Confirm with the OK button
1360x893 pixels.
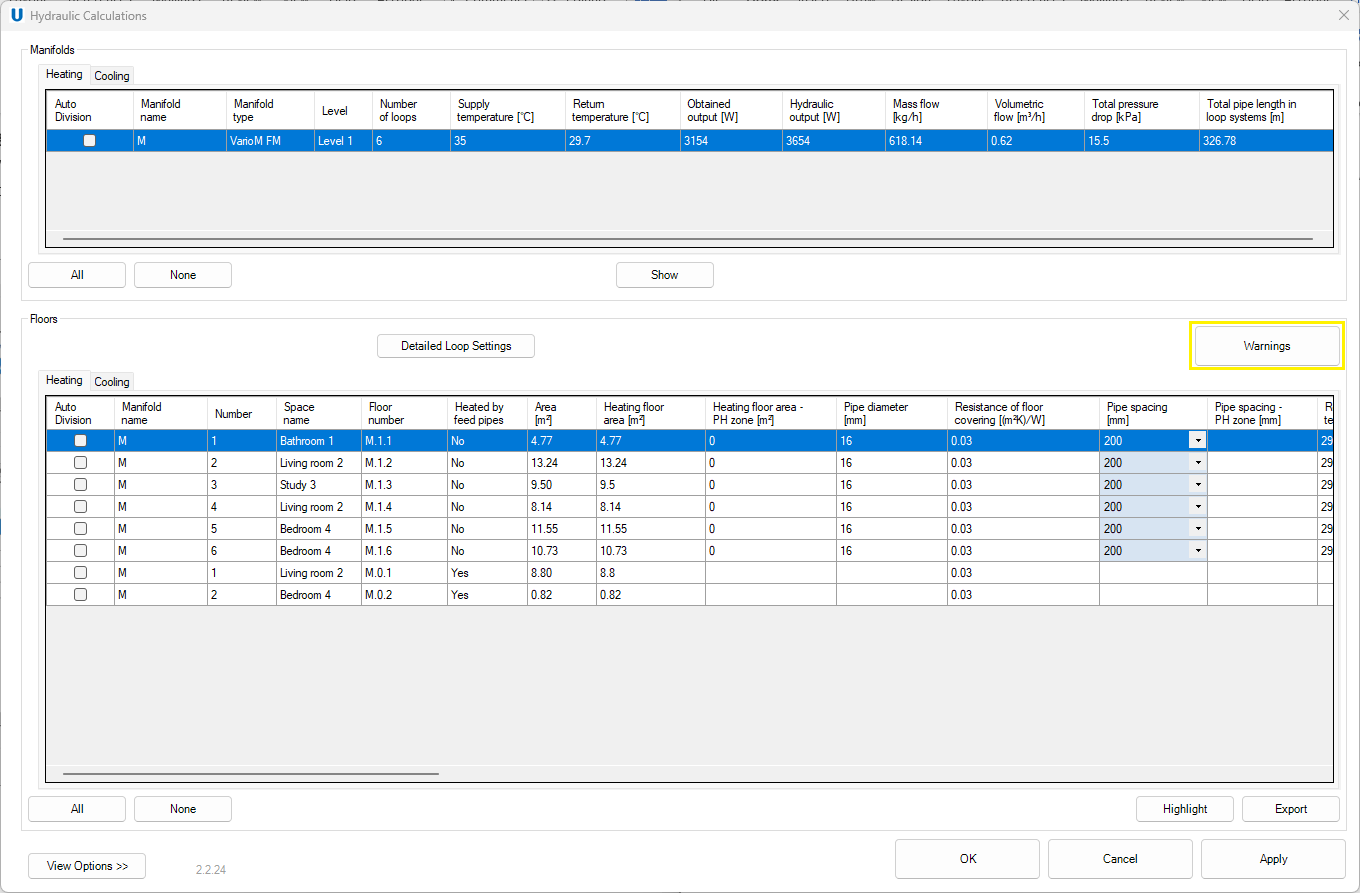coord(967,859)
